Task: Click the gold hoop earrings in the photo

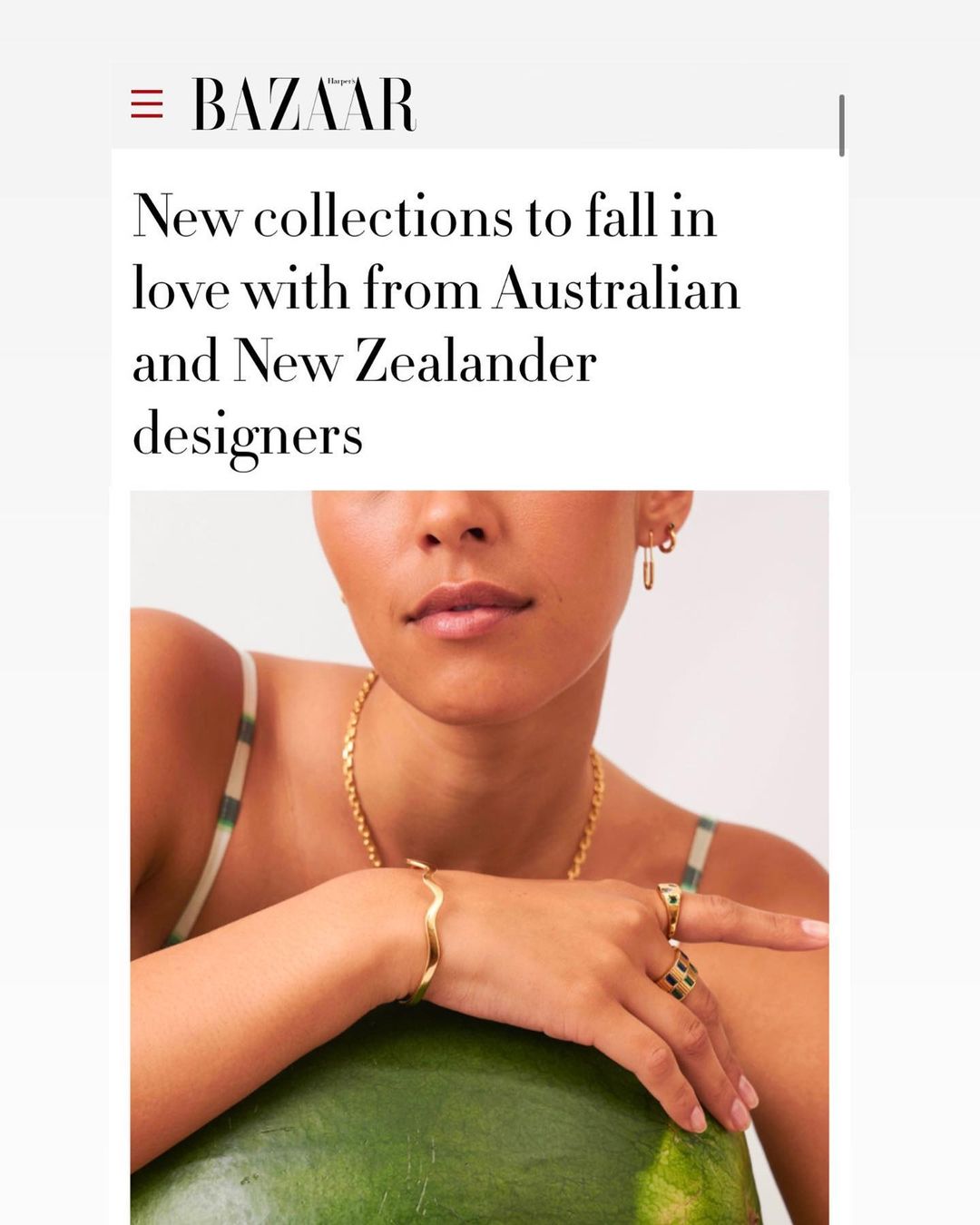Action: coord(660,554)
